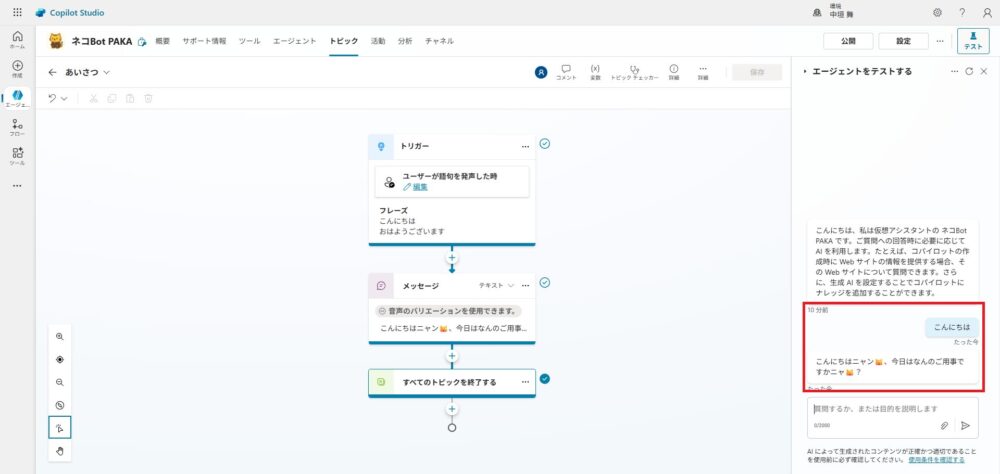Open the サポート情報 tab
The height and width of the screenshot is (474, 1000).
click(204, 41)
